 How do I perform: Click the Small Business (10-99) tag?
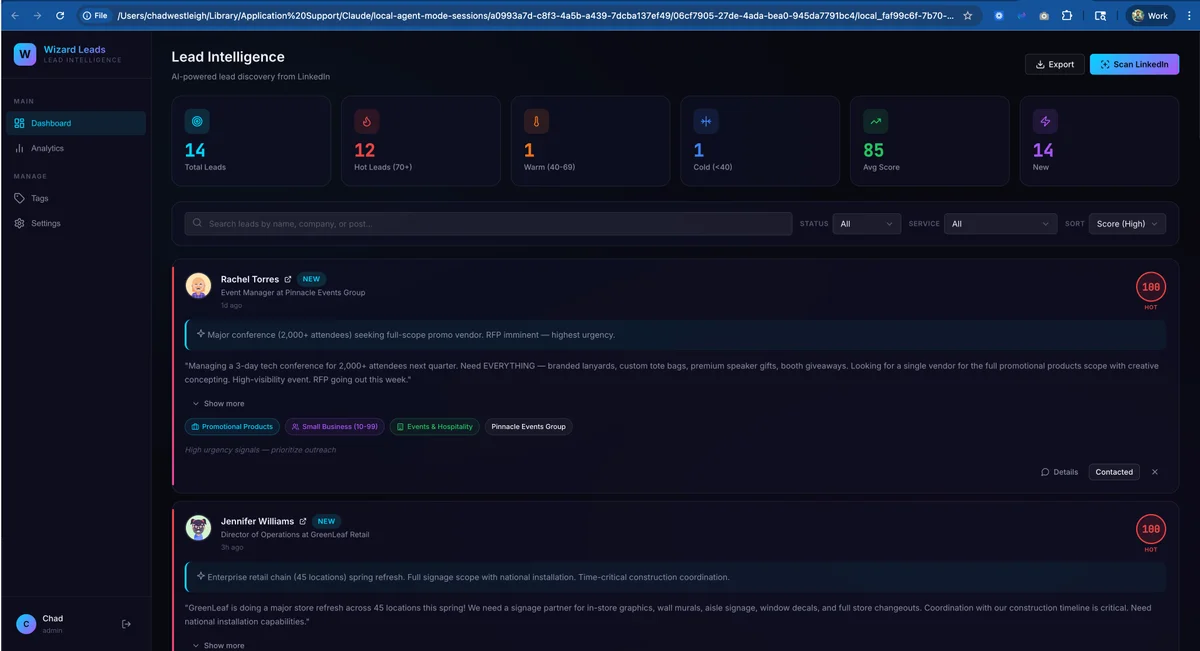pyautogui.click(x=335, y=426)
